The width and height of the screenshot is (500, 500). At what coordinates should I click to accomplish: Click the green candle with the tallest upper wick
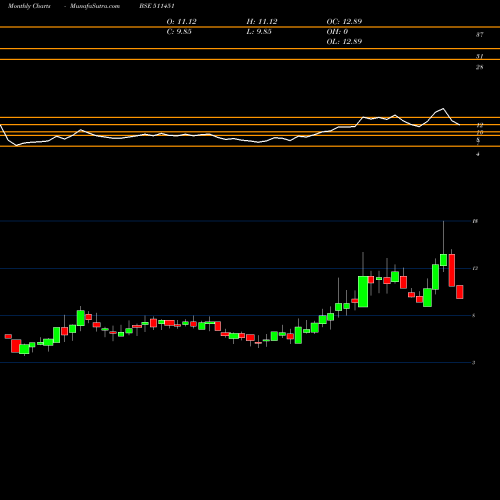(443, 260)
